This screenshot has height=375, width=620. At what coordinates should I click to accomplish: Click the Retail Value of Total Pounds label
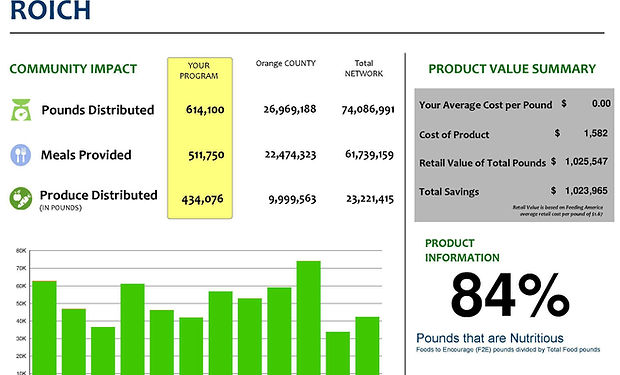482,163
